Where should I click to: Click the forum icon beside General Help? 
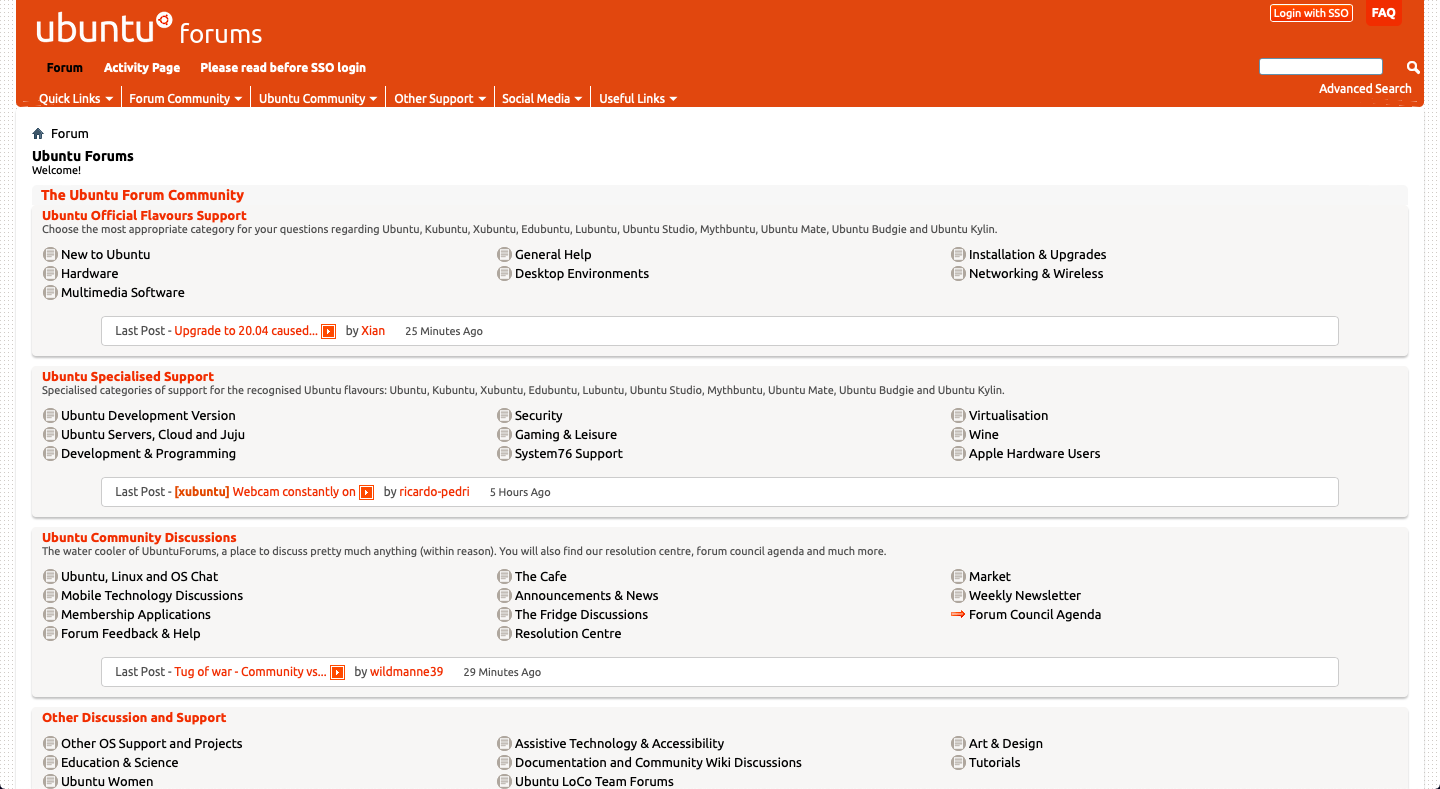tap(504, 255)
